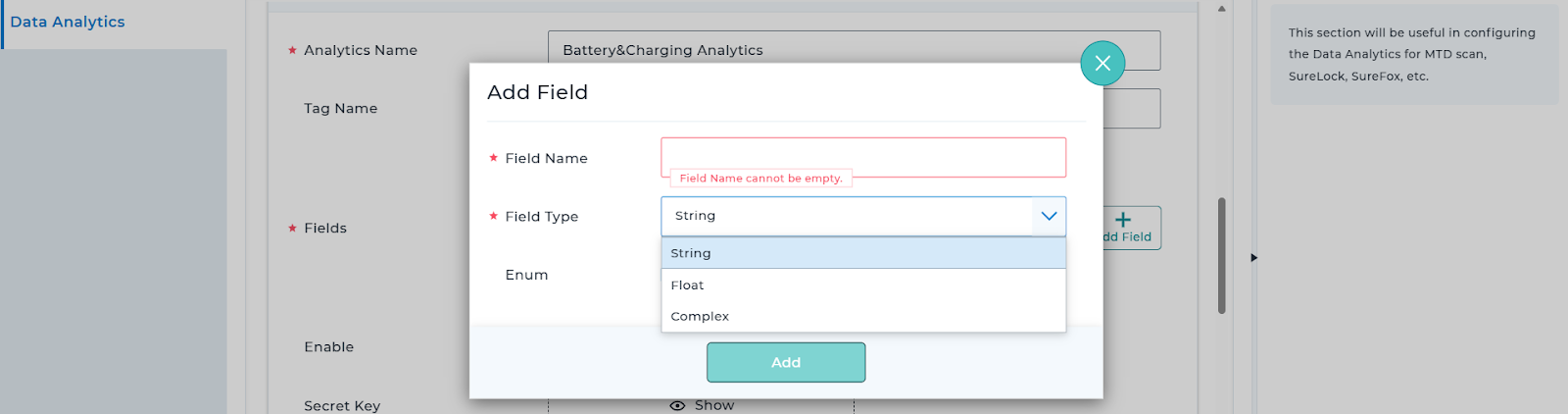Screen dimensions: 1568x414
Task: Collapse the right help panel arrow
Action: tap(1253, 258)
